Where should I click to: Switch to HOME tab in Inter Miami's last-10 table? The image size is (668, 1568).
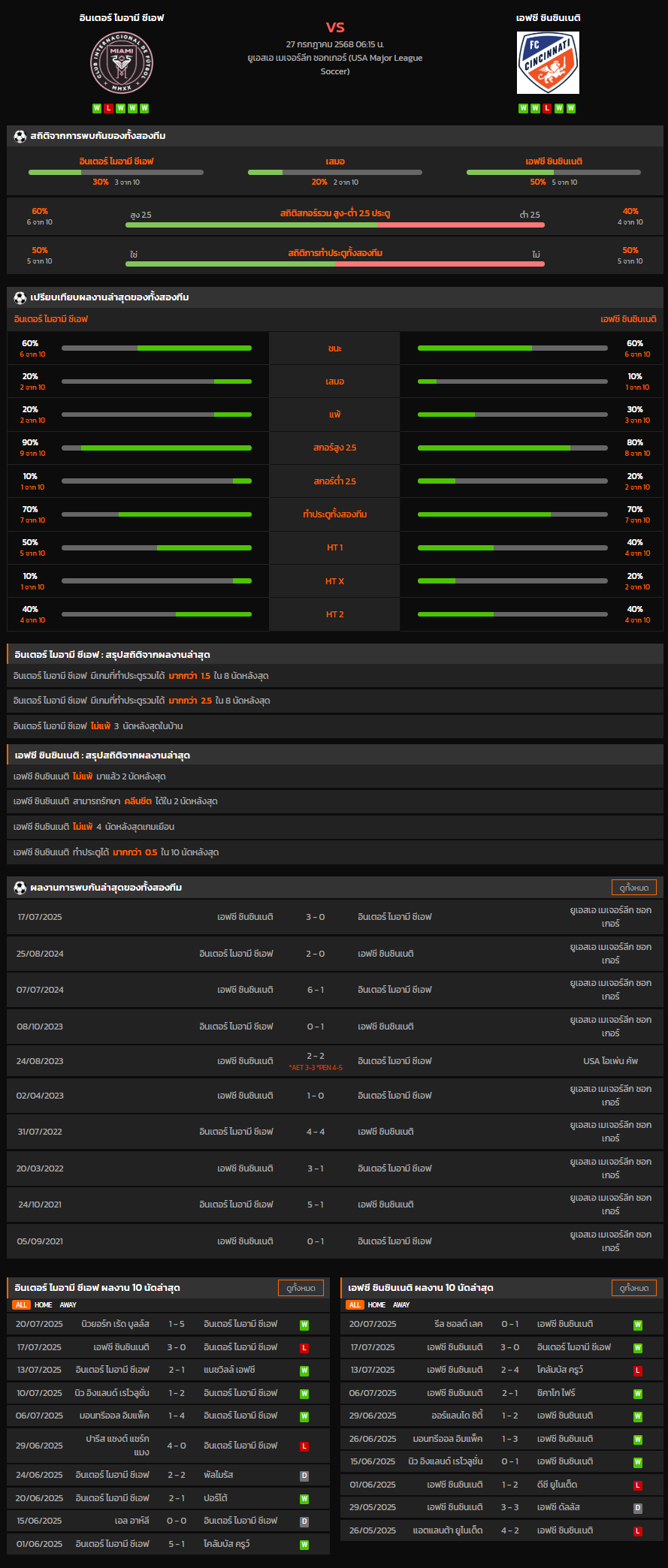44,1305
